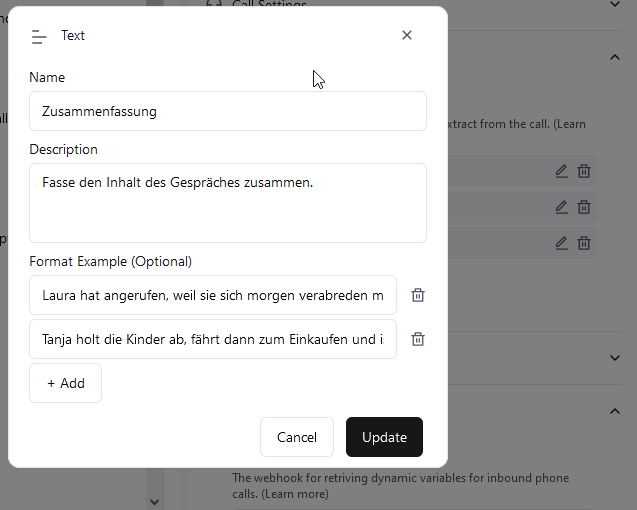Click into the Description text area

pyautogui.click(x=228, y=203)
